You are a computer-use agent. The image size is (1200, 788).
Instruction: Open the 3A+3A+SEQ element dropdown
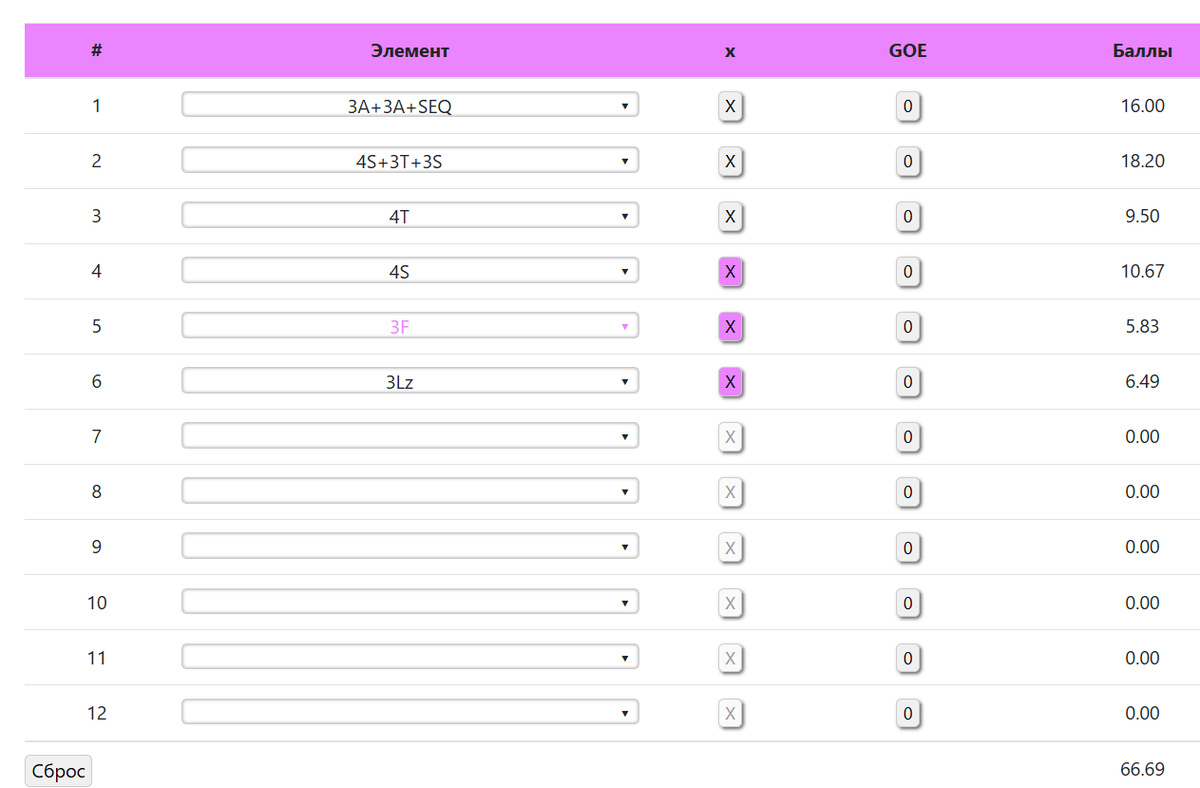pyautogui.click(x=410, y=105)
